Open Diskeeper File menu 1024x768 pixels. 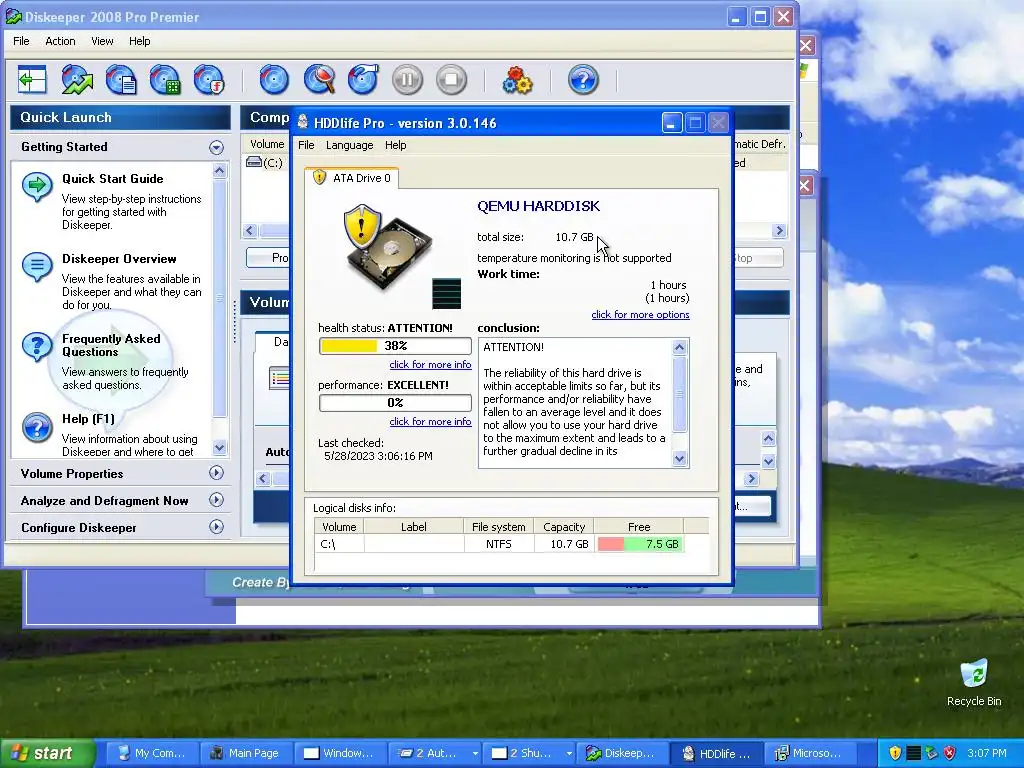pyautogui.click(x=21, y=41)
